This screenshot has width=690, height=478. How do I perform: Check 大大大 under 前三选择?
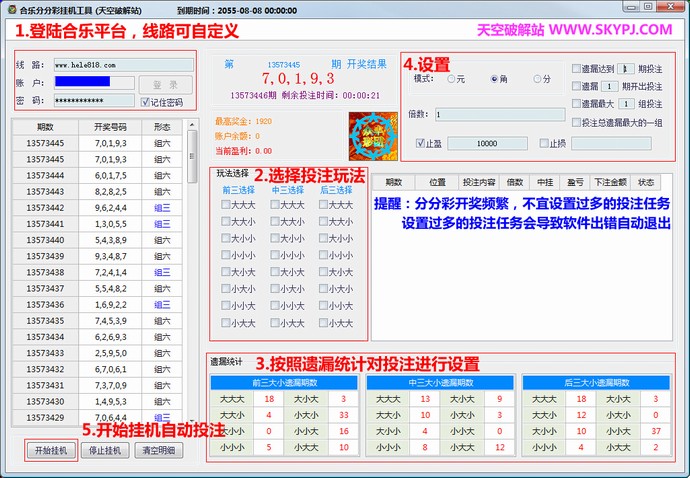coord(227,205)
